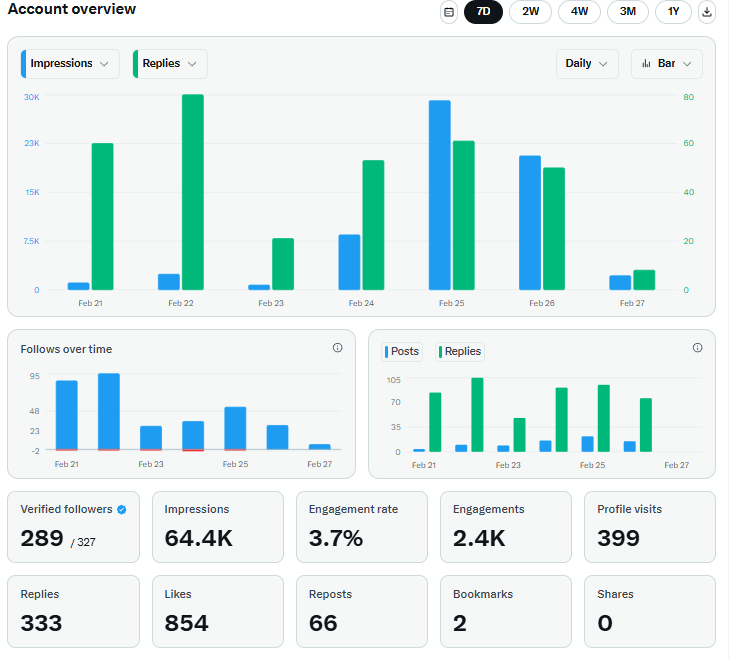Click the Feb 24 label on main chart
The image size is (732, 659).
point(361,303)
